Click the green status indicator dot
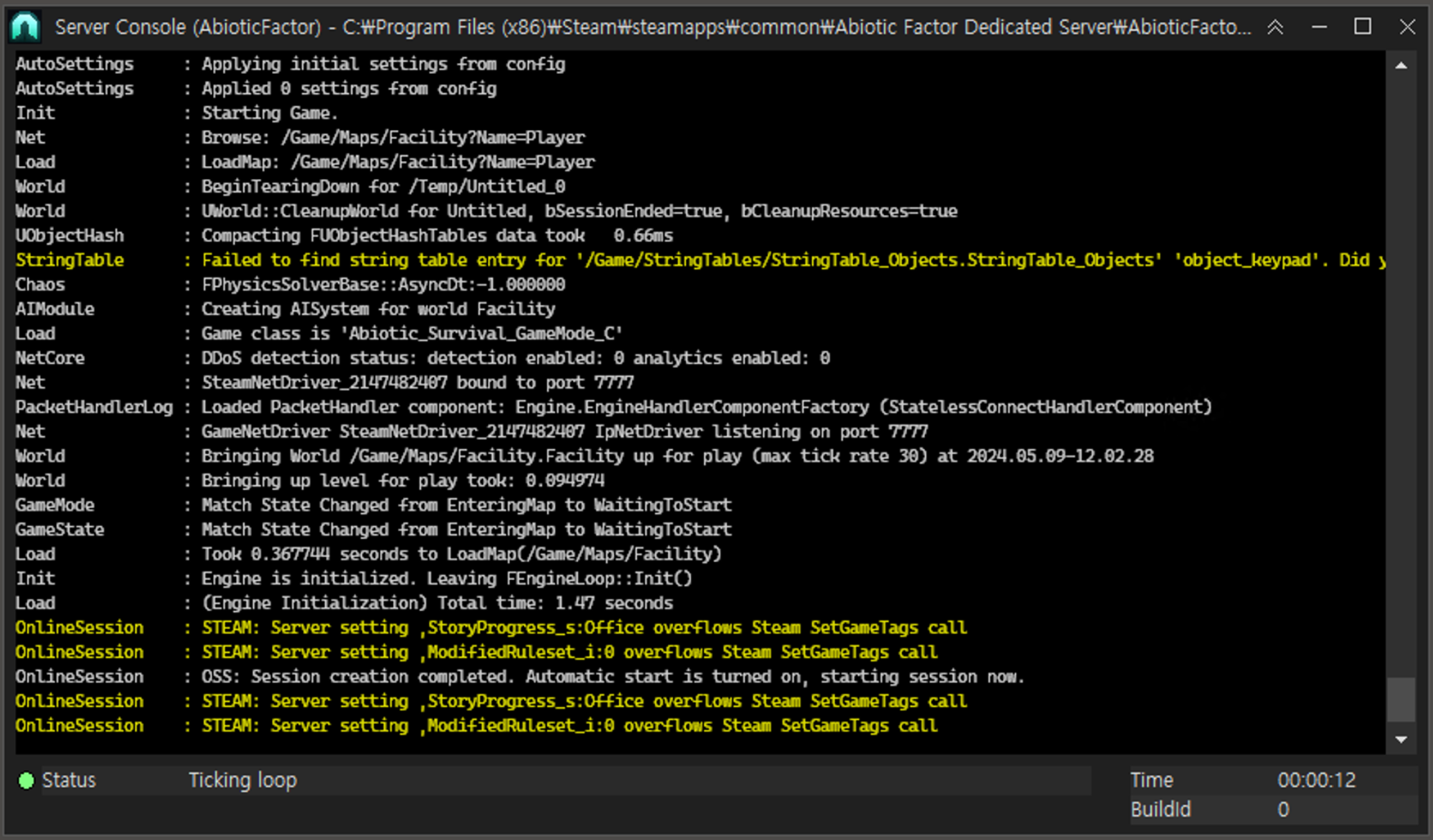 point(26,780)
